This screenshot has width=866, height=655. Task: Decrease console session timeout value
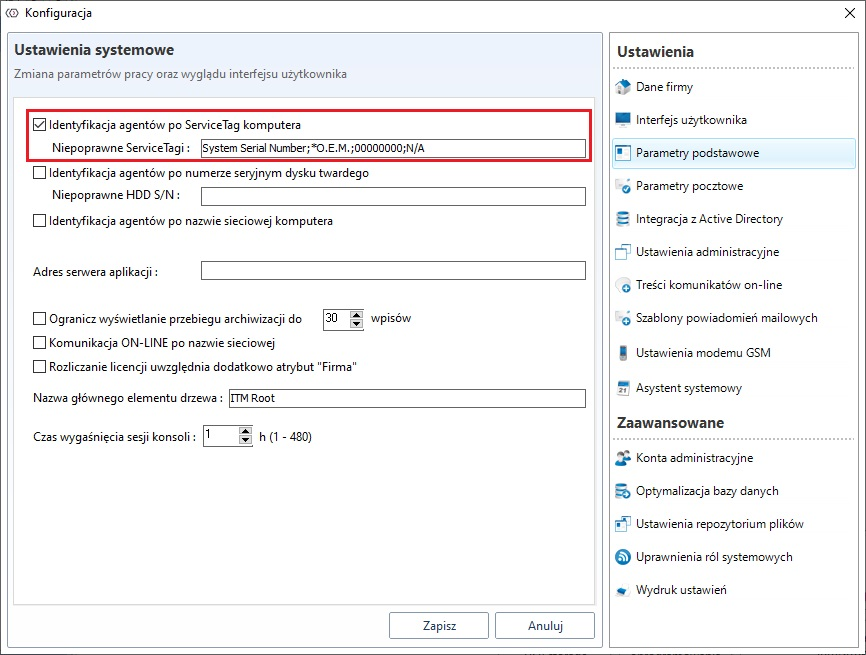(x=245, y=441)
